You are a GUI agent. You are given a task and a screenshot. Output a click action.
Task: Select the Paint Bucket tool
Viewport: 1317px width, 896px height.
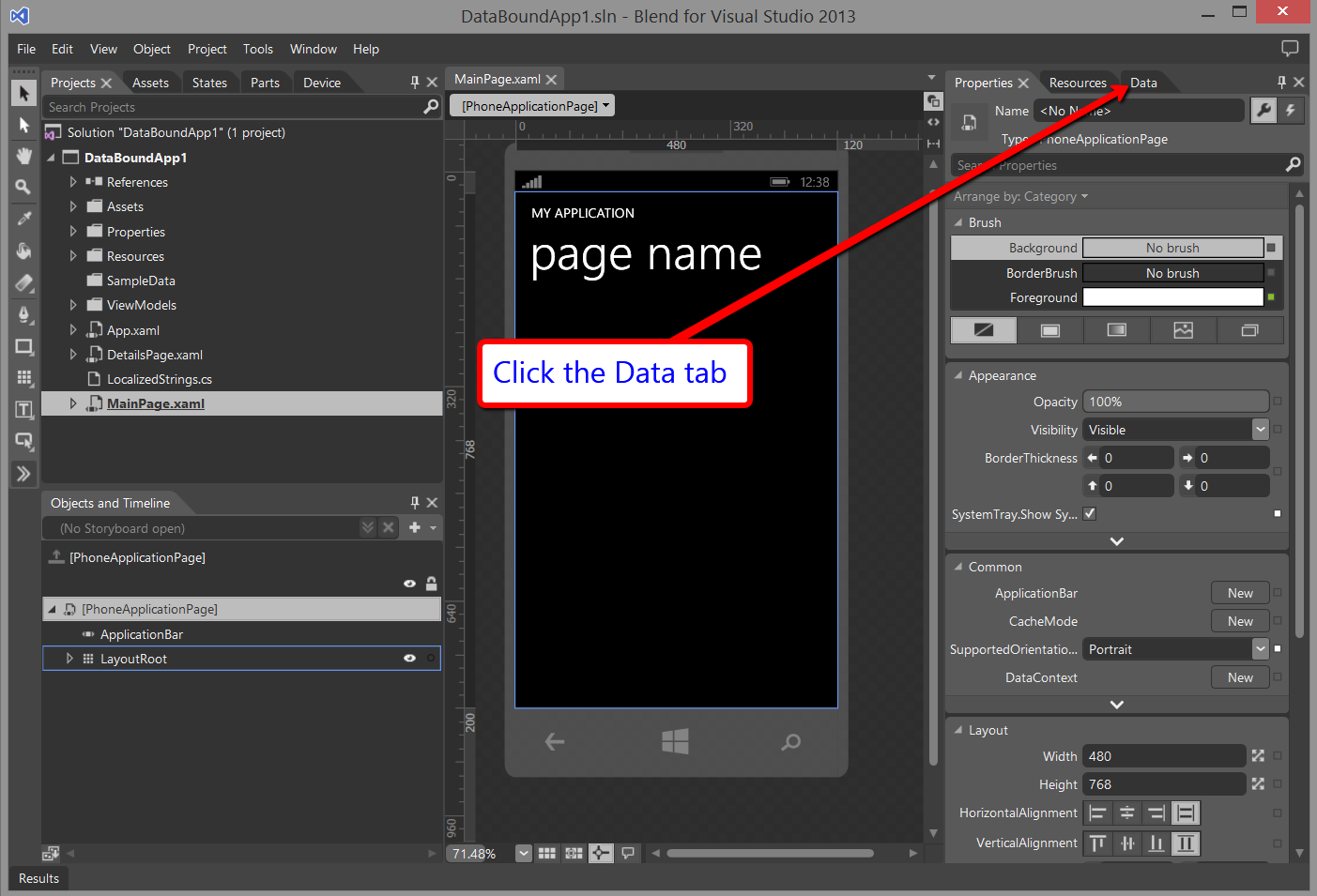24,251
